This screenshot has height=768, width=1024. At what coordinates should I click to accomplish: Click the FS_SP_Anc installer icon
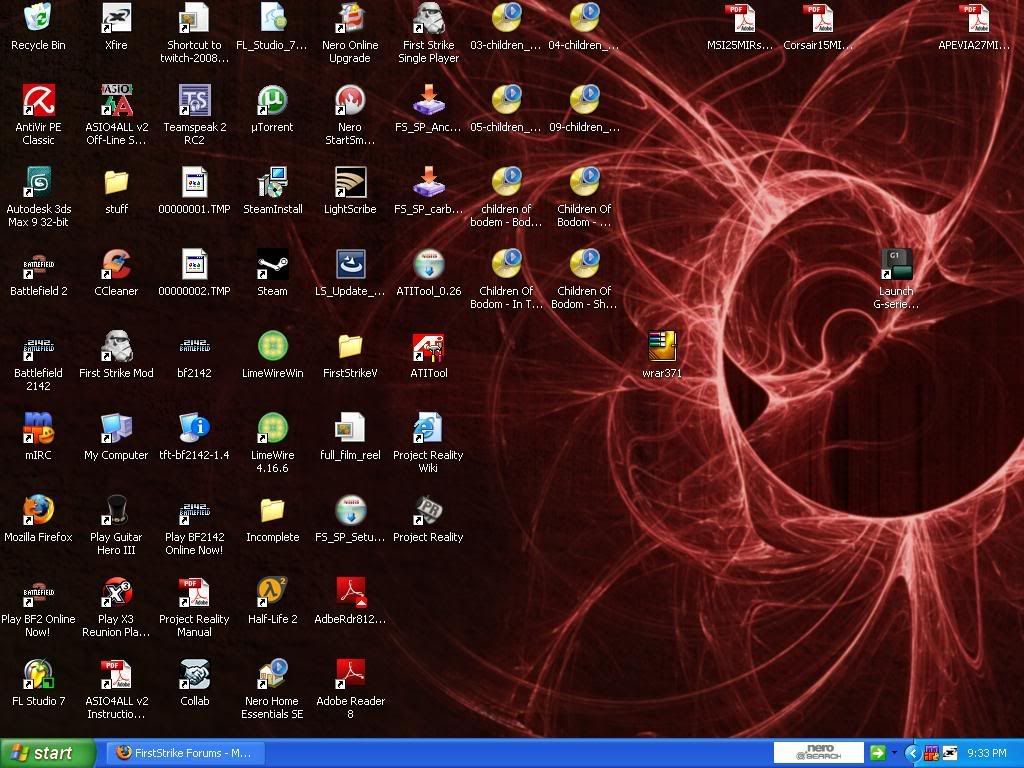pos(428,100)
